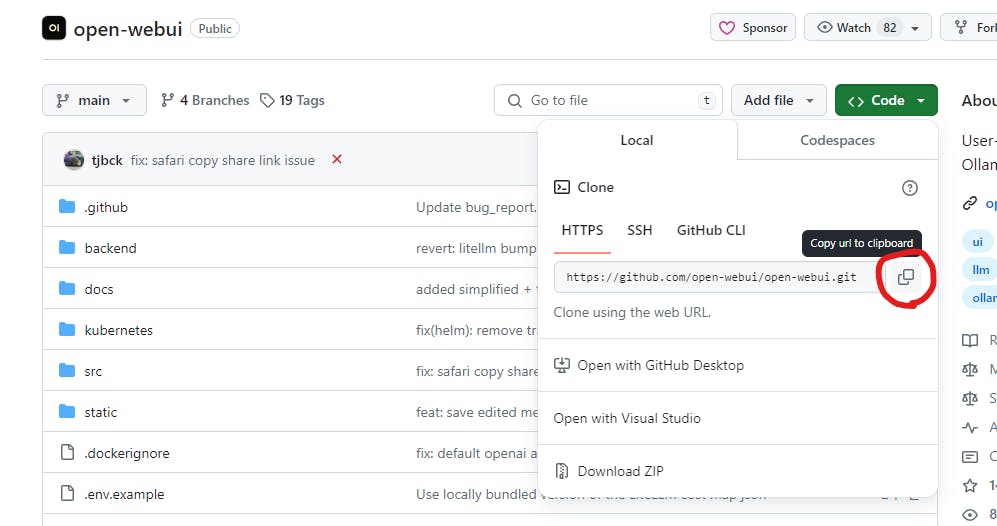The image size is (997, 526).
Task: Click tjbck's avatar image
Action: [x=74, y=160]
